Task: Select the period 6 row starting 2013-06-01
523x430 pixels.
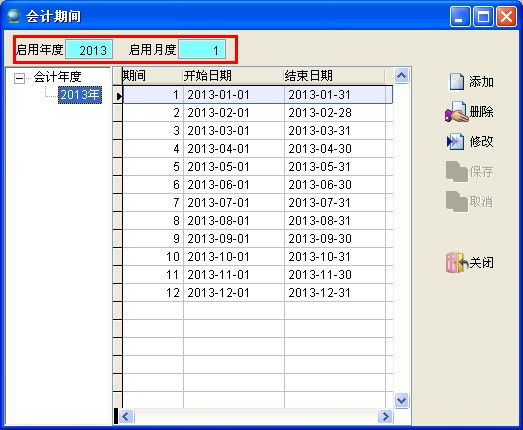Action: [257, 184]
